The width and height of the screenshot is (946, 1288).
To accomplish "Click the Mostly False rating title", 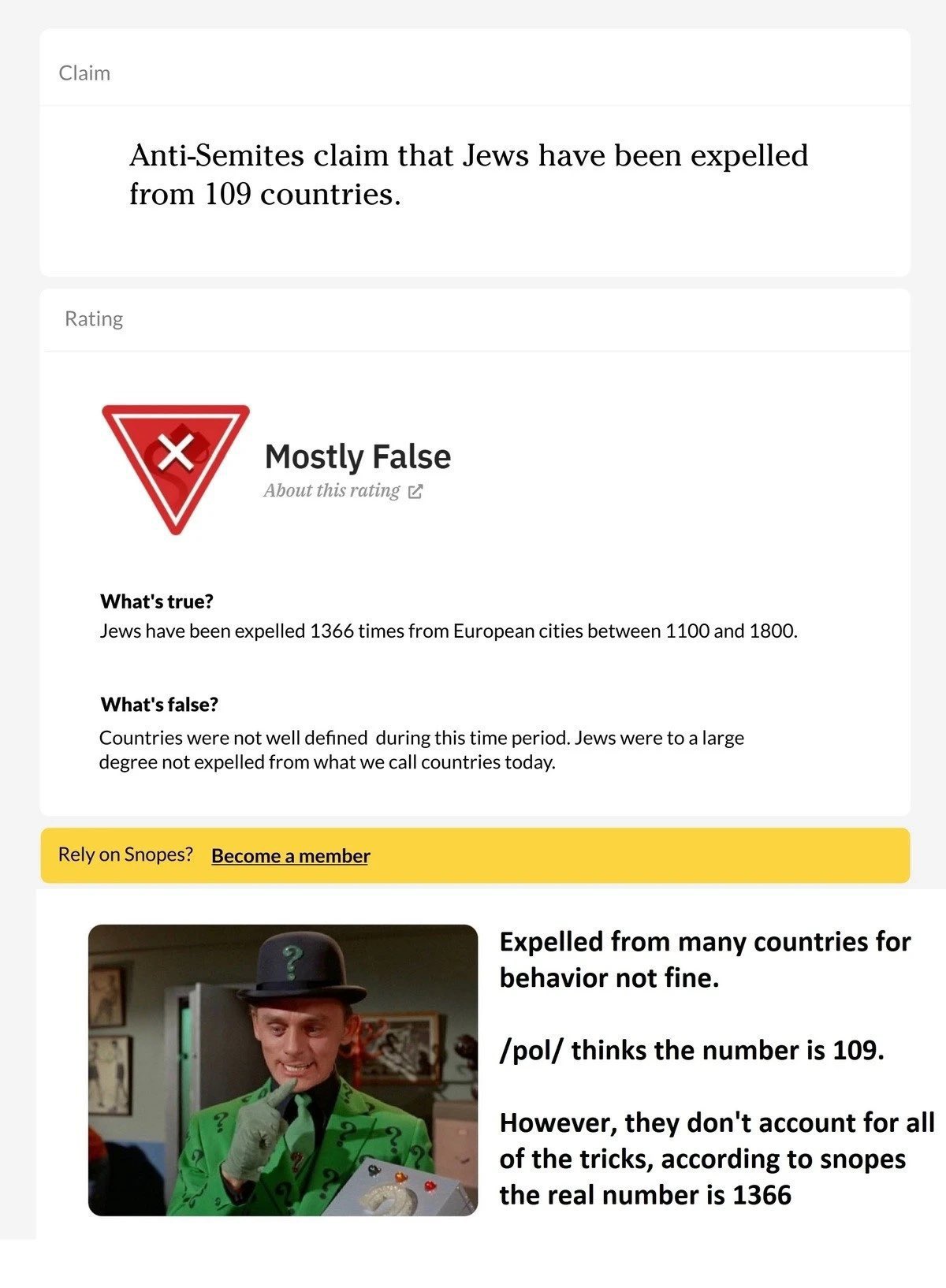I will (x=358, y=456).
